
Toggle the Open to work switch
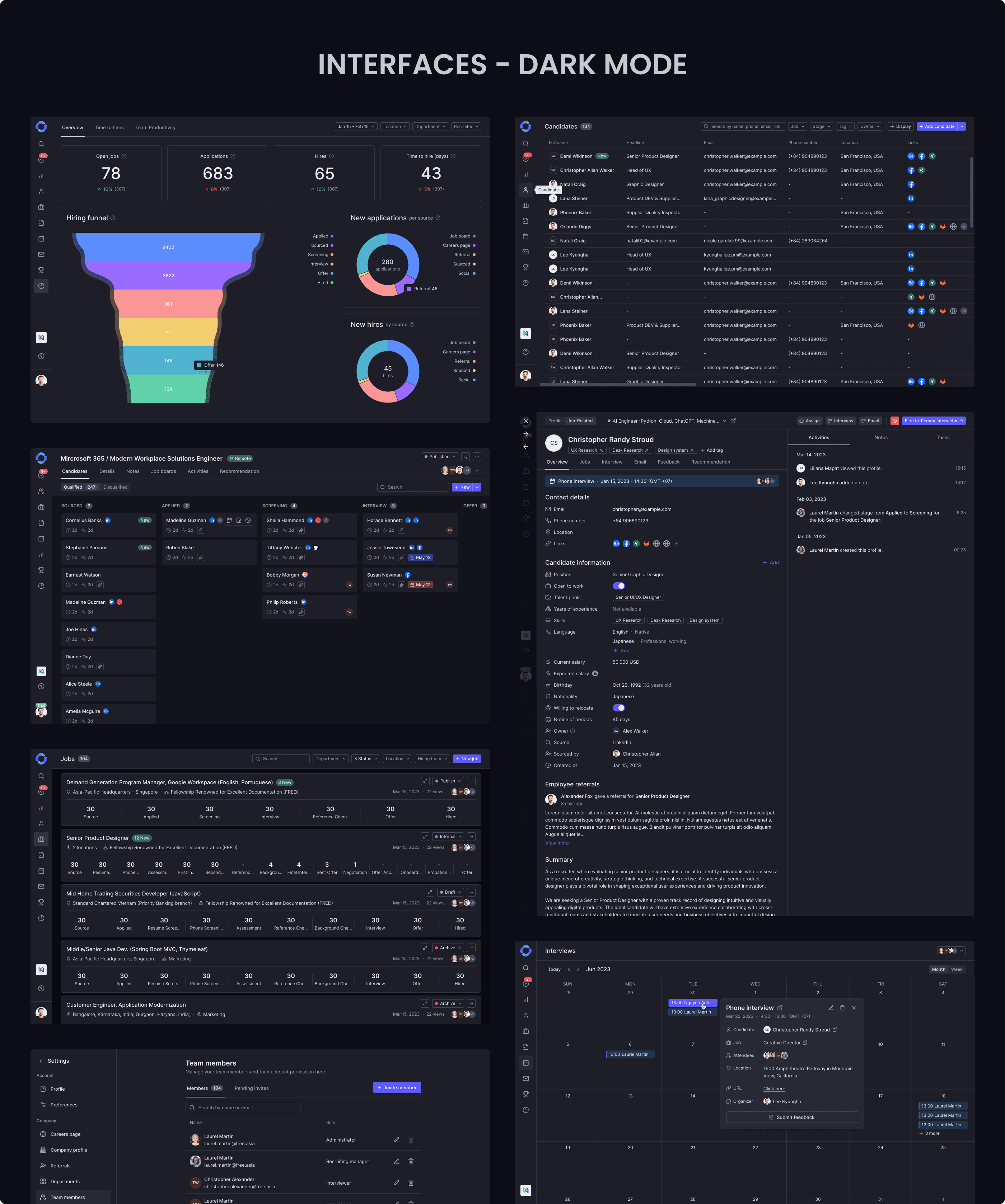[x=618, y=586]
